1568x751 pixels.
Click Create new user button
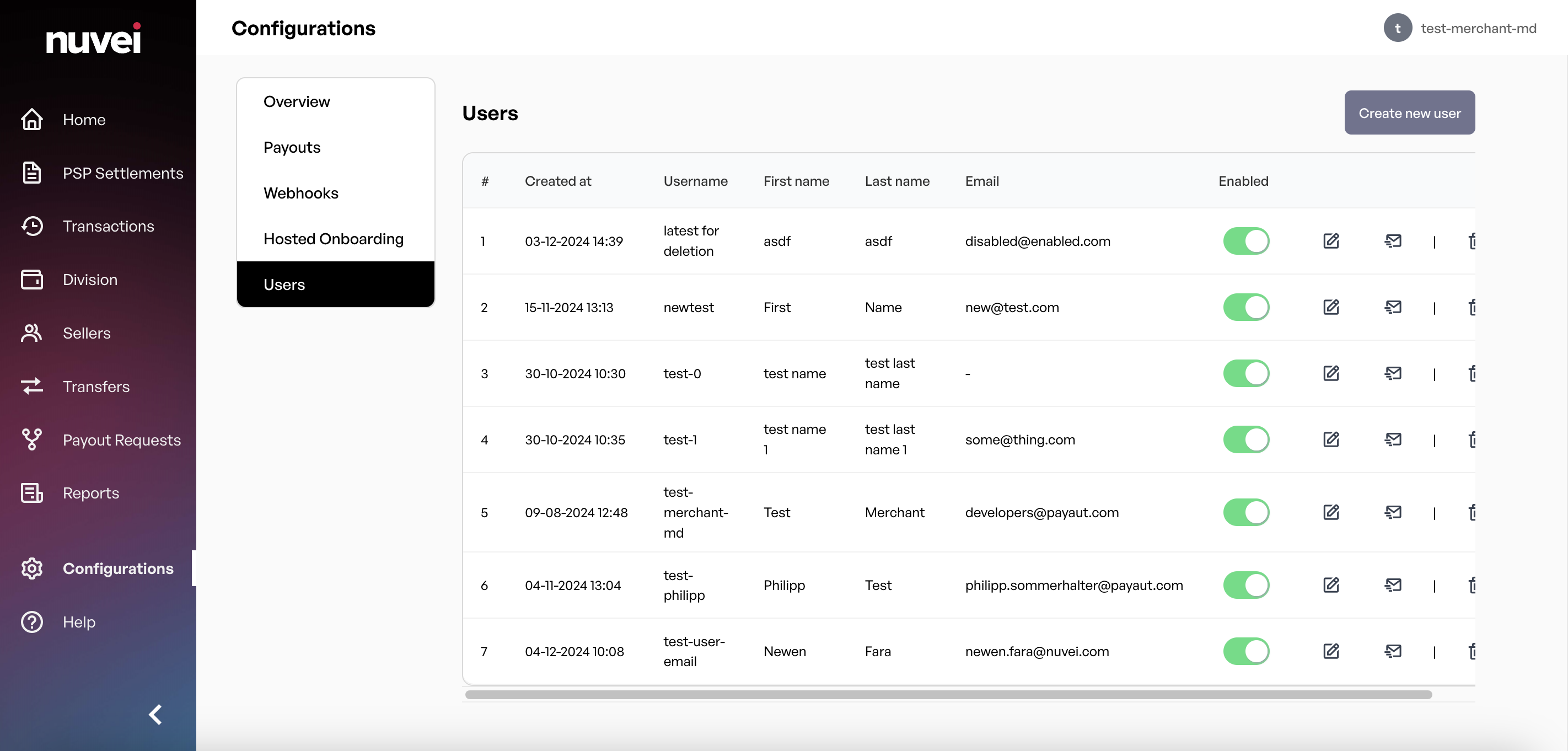pos(1409,113)
